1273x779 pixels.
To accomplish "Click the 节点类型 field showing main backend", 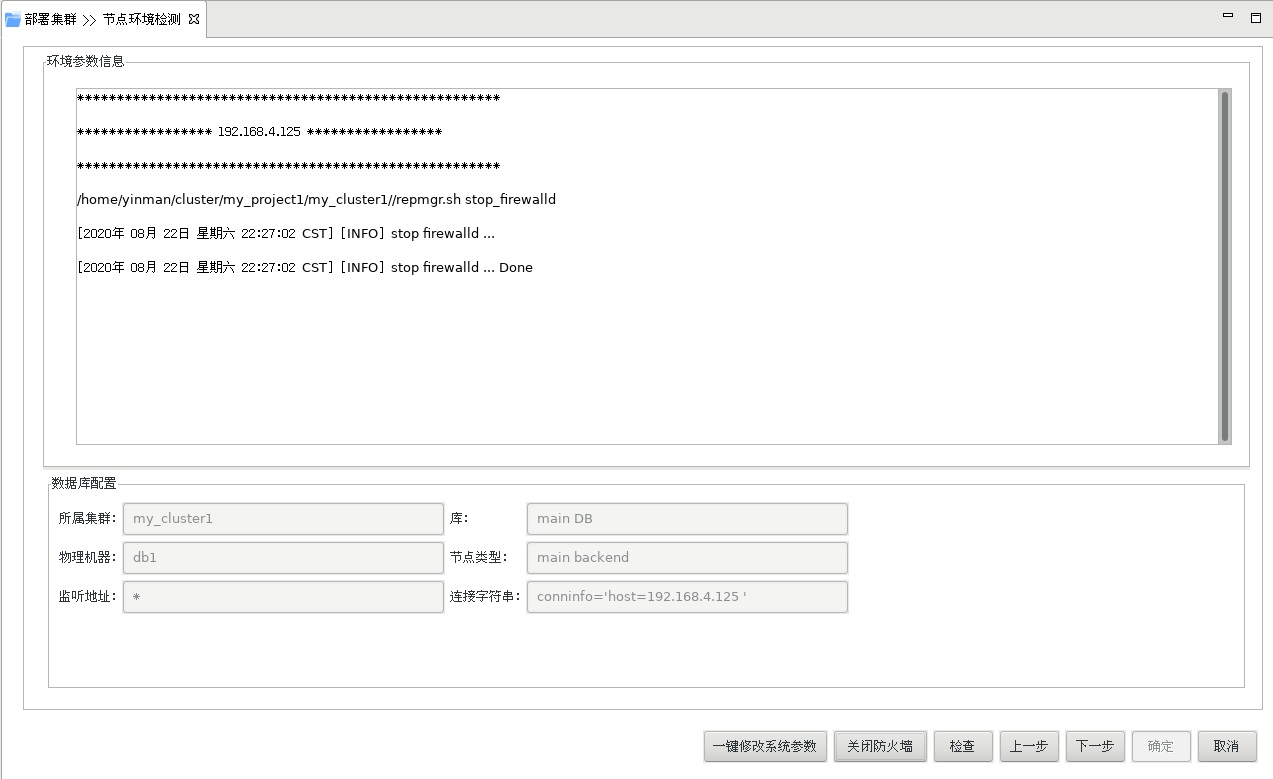I will [x=687, y=558].
